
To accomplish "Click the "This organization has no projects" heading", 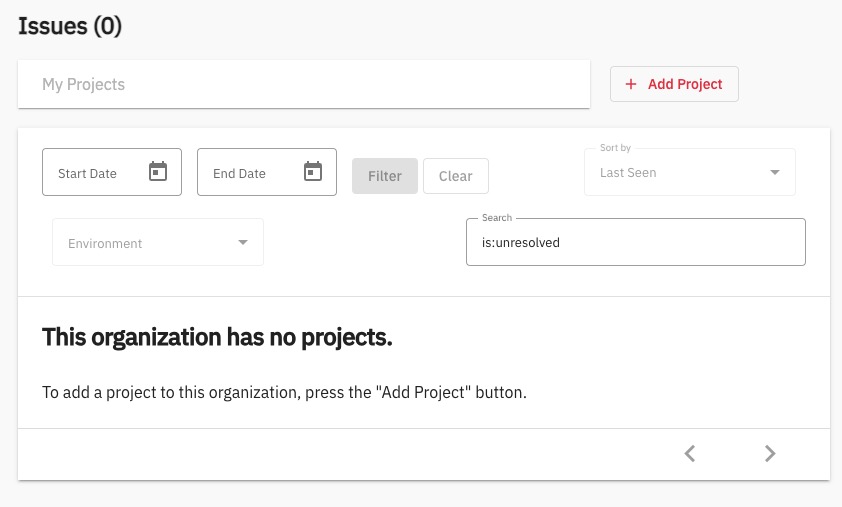I will coord(217,337).
